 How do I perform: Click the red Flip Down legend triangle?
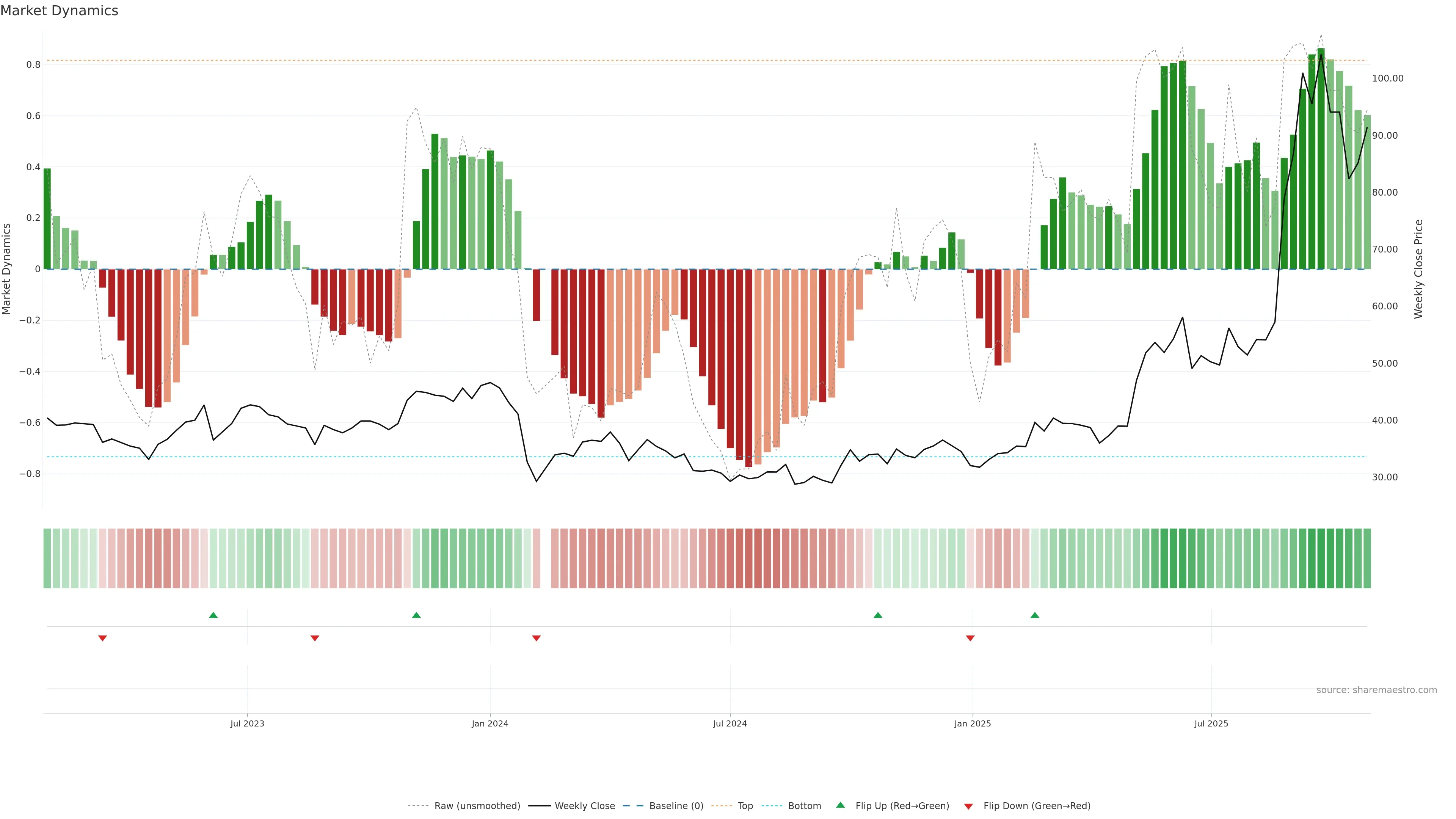[x=968, y=806]
